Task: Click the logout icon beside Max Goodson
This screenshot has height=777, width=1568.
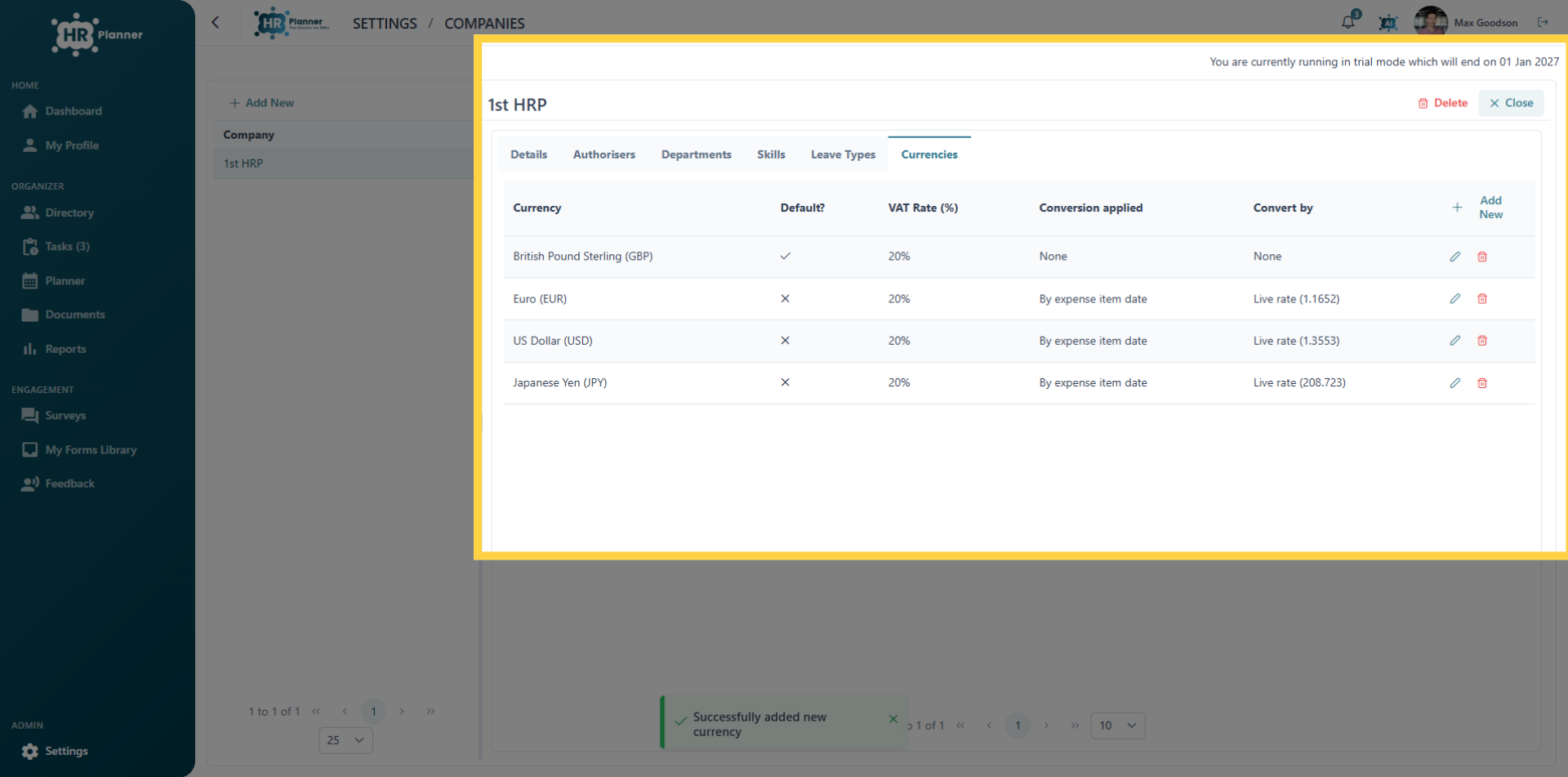Action: pos(1543,22)
